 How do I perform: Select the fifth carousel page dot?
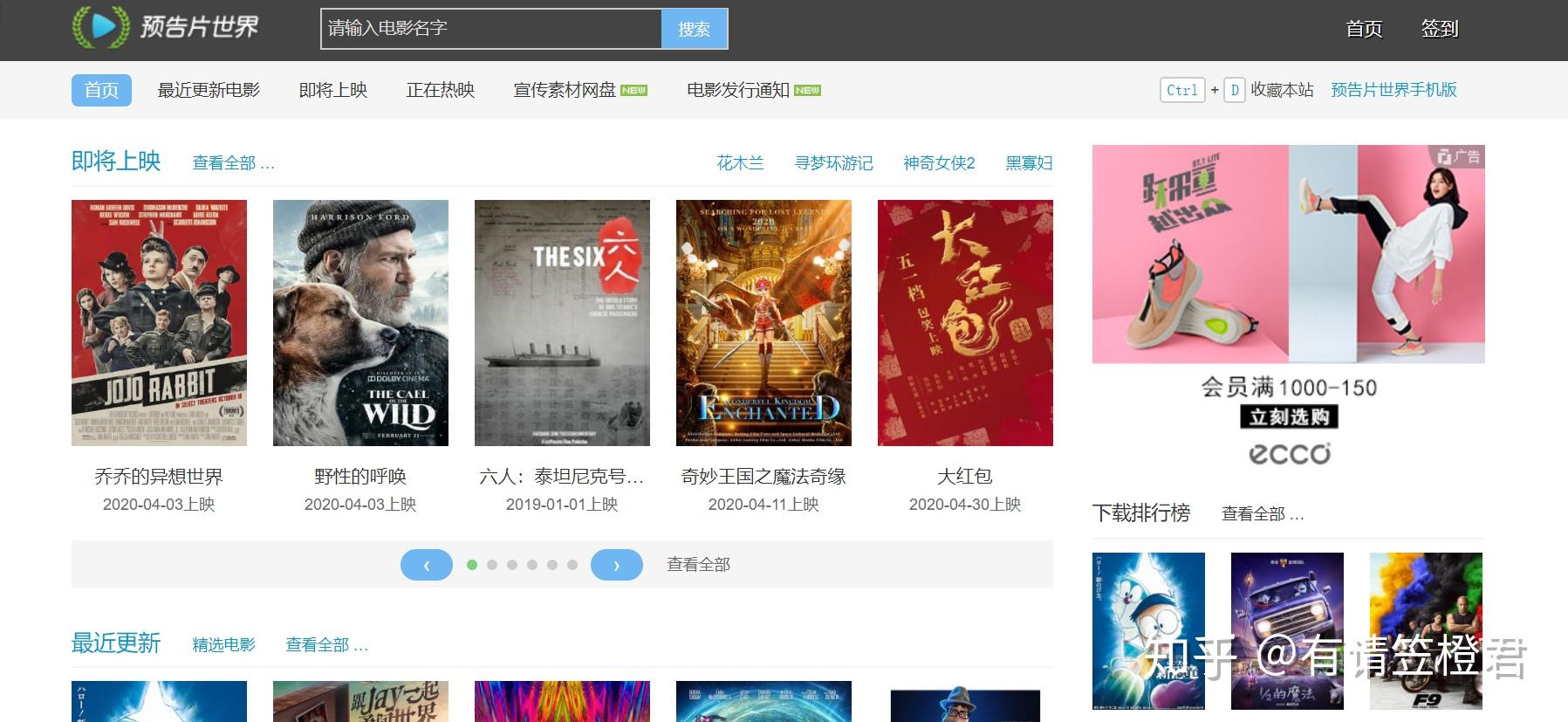pyautogui.click(x=552, y=565)
